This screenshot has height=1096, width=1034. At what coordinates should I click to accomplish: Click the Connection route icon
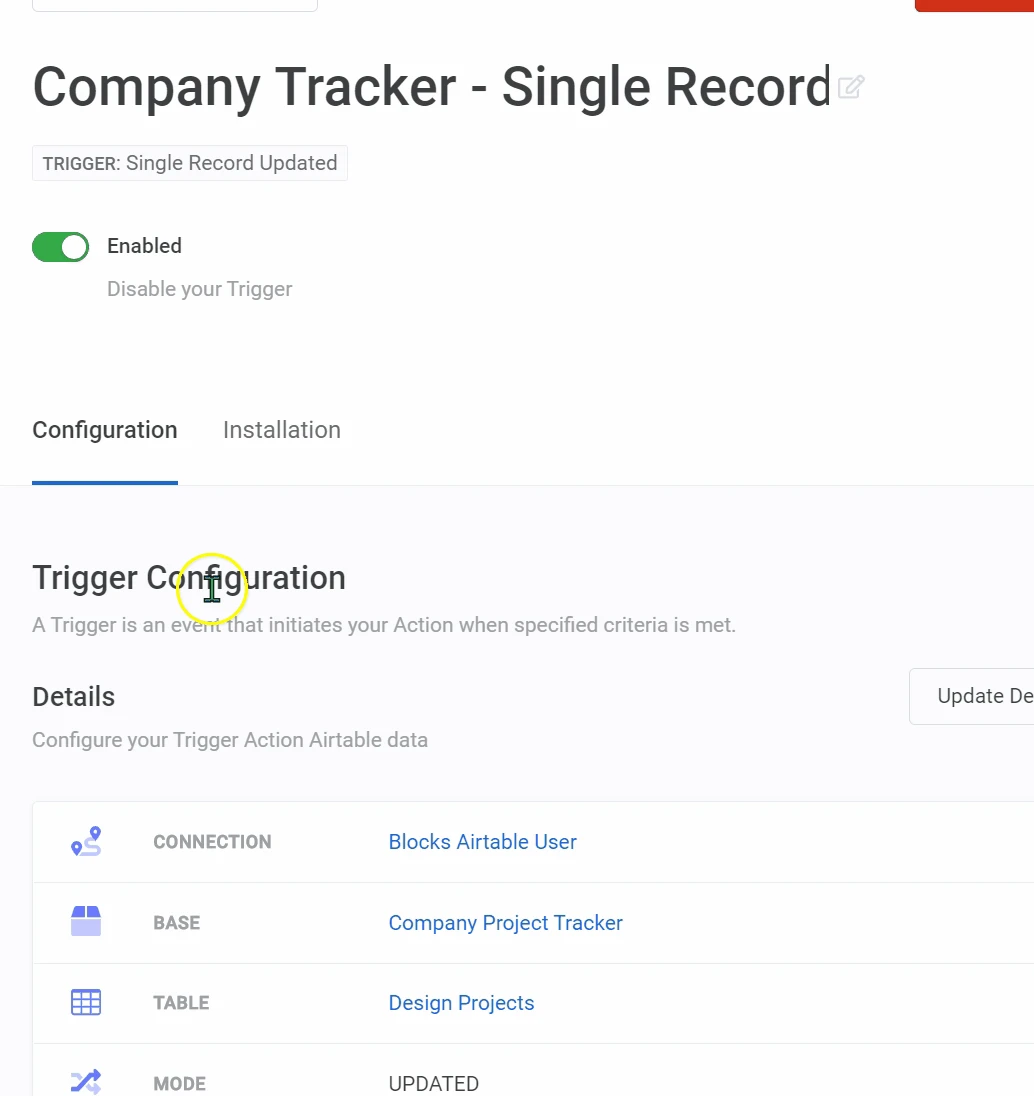pyautogui.click(x=86, y=841)
